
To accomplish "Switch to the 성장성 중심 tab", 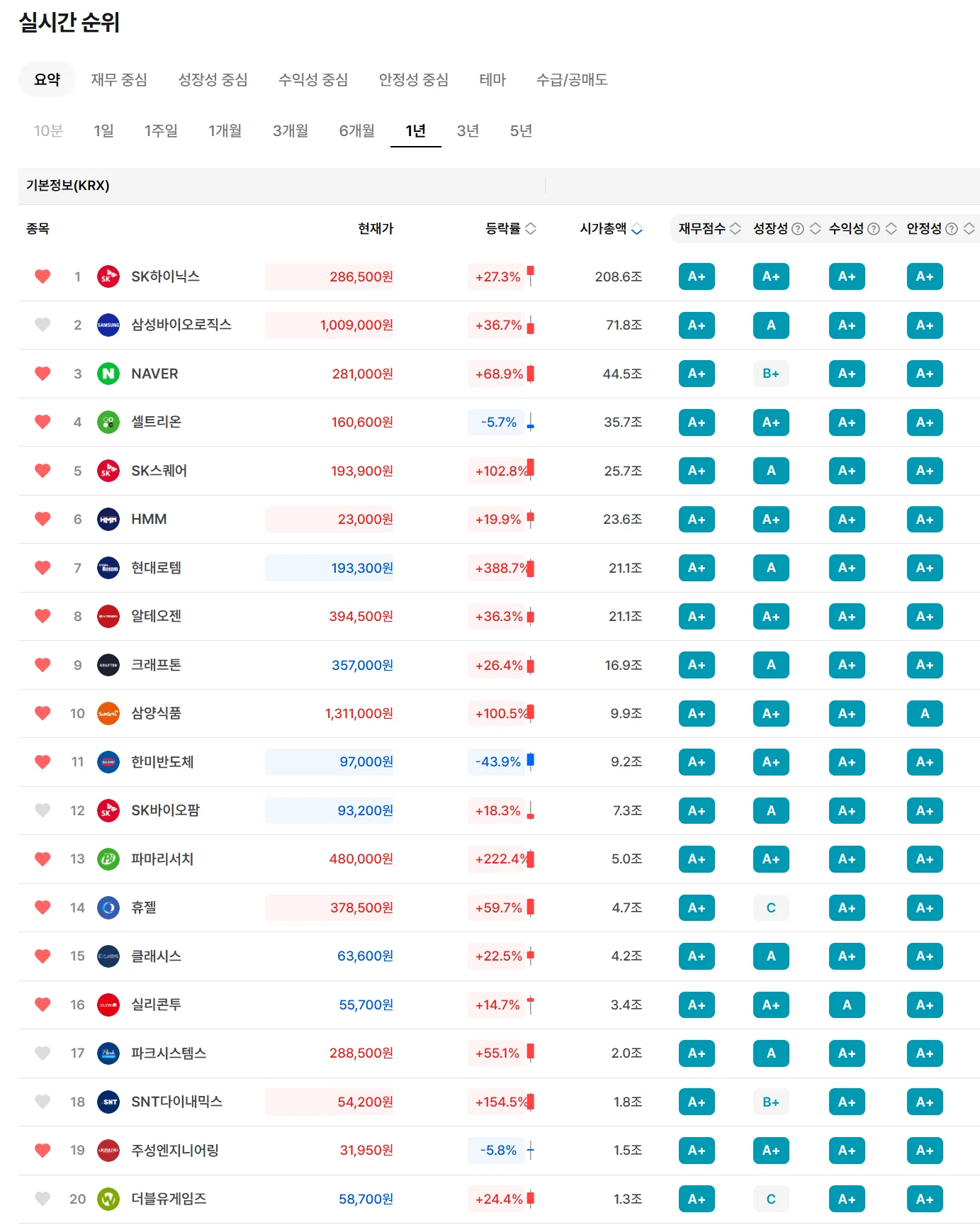I will [x=213, y=79].
